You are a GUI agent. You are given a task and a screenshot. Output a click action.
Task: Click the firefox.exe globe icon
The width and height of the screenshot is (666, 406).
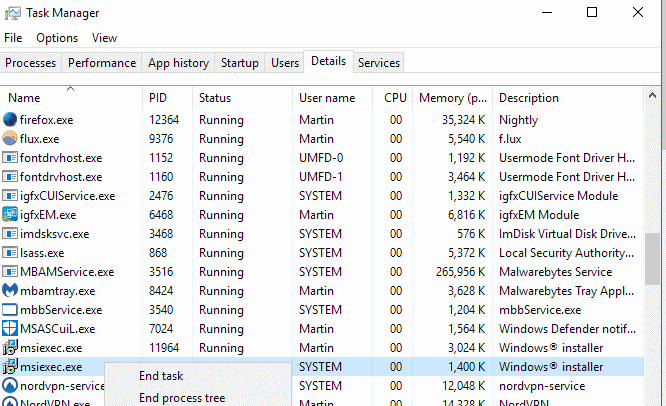coord(10,120)
